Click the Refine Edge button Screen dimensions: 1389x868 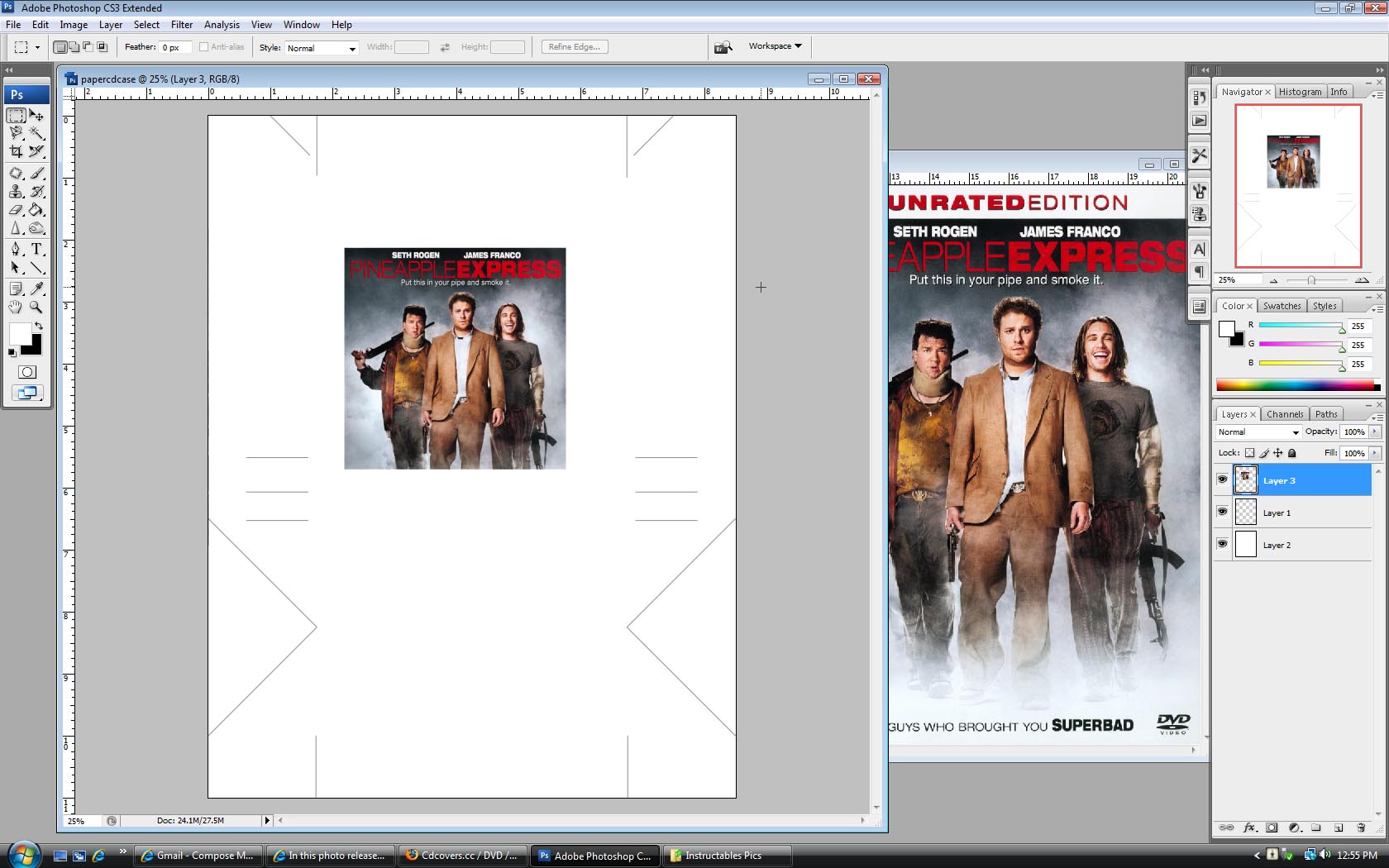click(574, 46)
